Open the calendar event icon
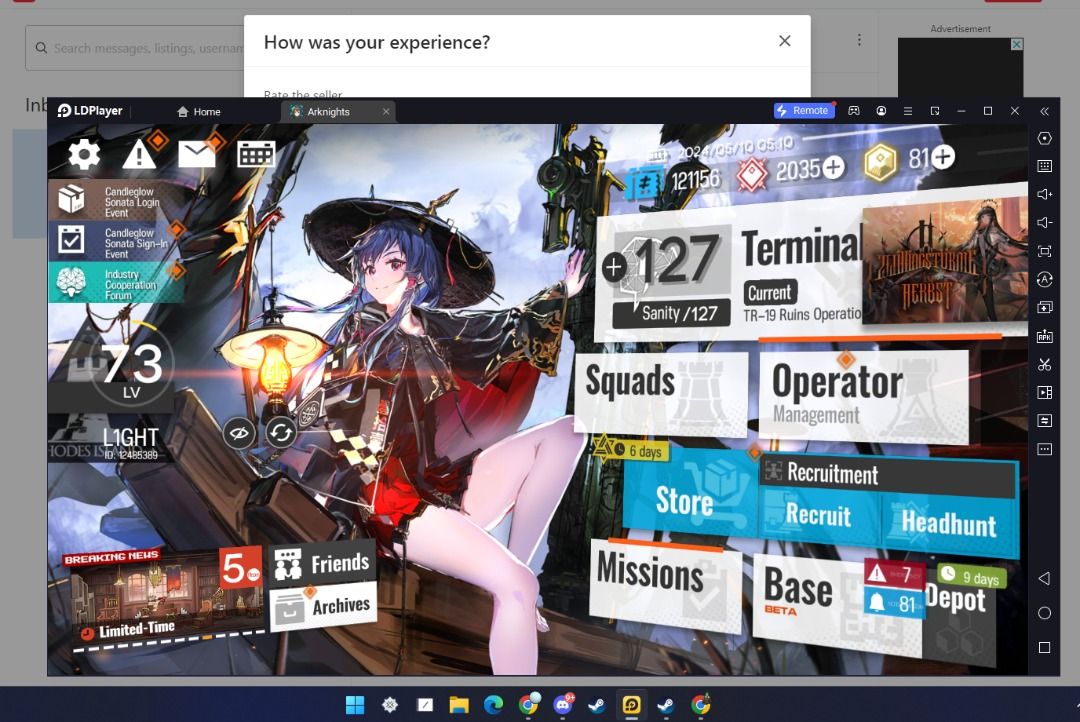 256,154
